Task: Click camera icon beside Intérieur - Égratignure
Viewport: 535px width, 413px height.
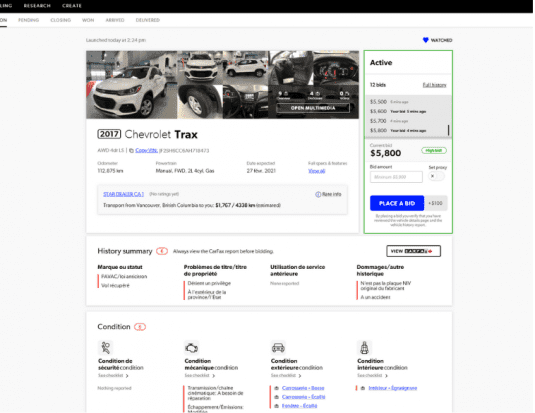Action: (363, 388)
